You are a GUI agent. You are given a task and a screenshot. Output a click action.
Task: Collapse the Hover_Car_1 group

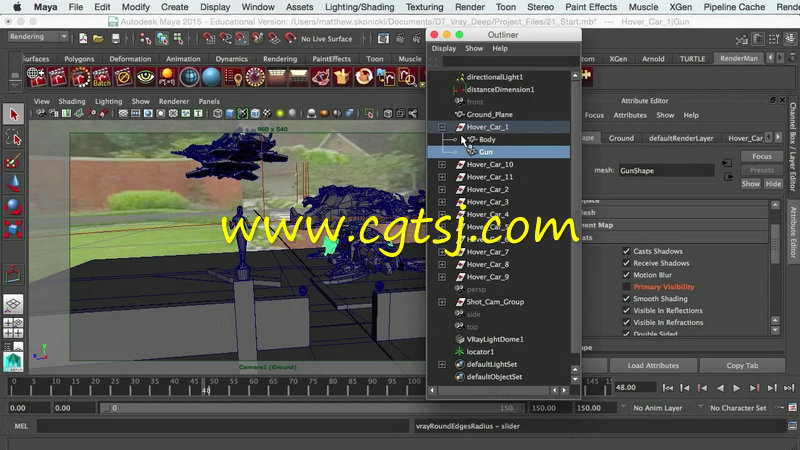click(x=442, y=127)
